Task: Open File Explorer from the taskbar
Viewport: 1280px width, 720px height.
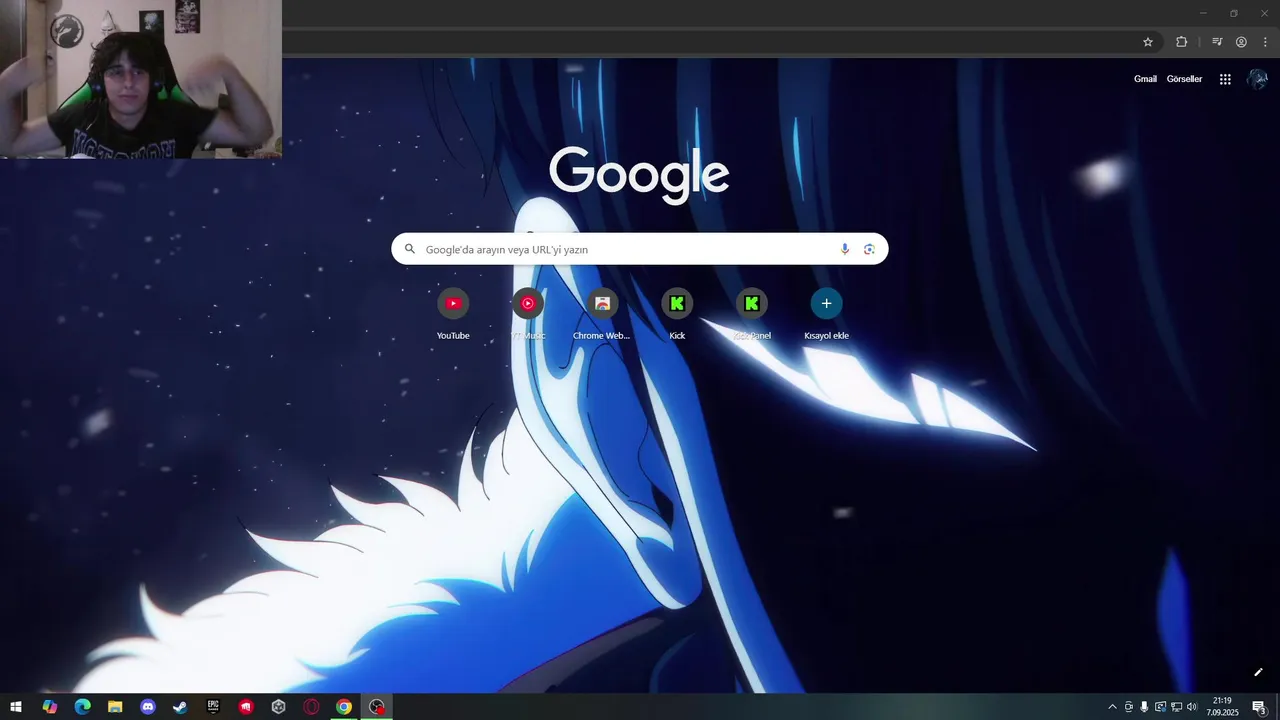Action: [115, 707]
